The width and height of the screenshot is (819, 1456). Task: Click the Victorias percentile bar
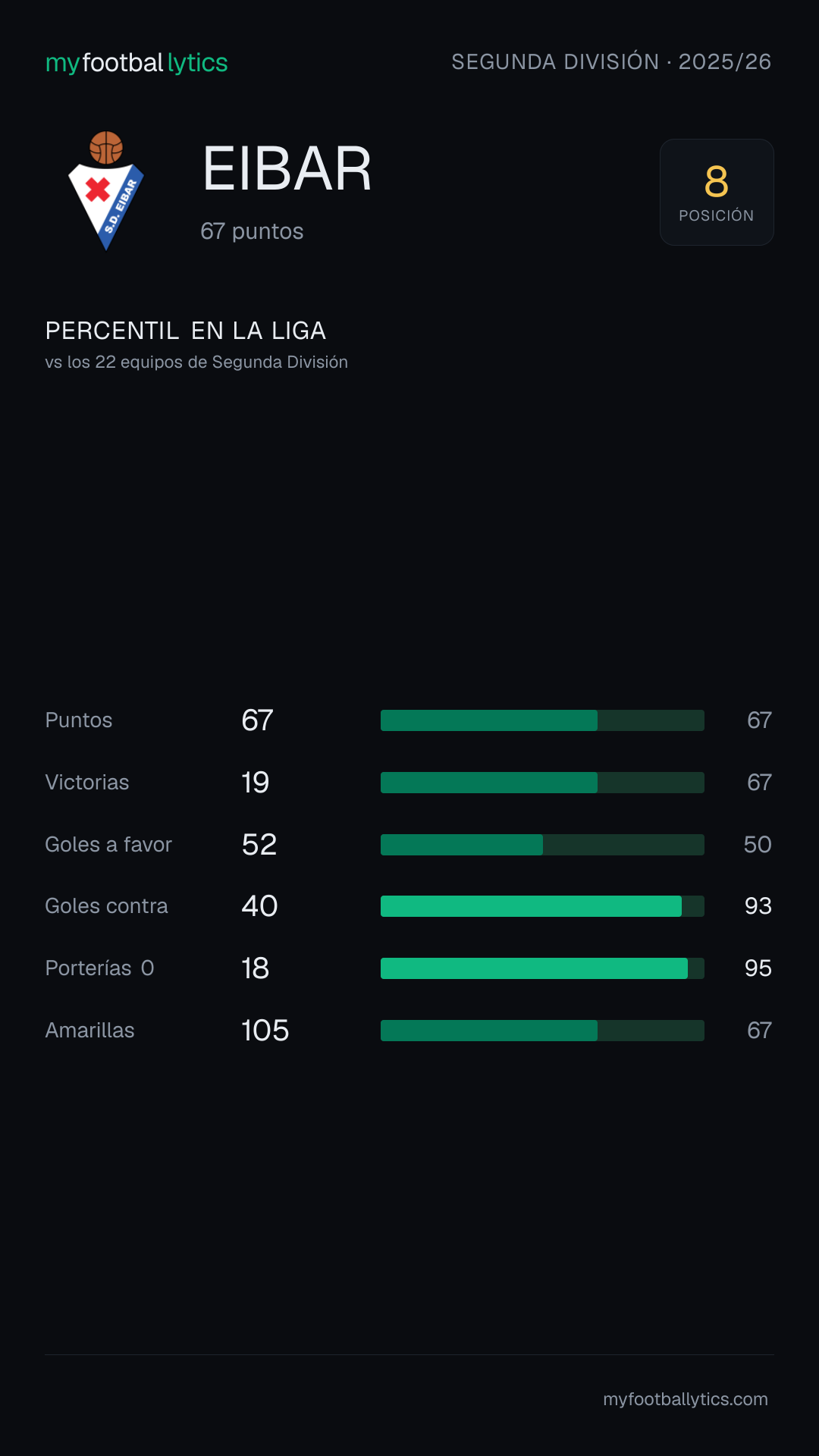pos(542,783)
